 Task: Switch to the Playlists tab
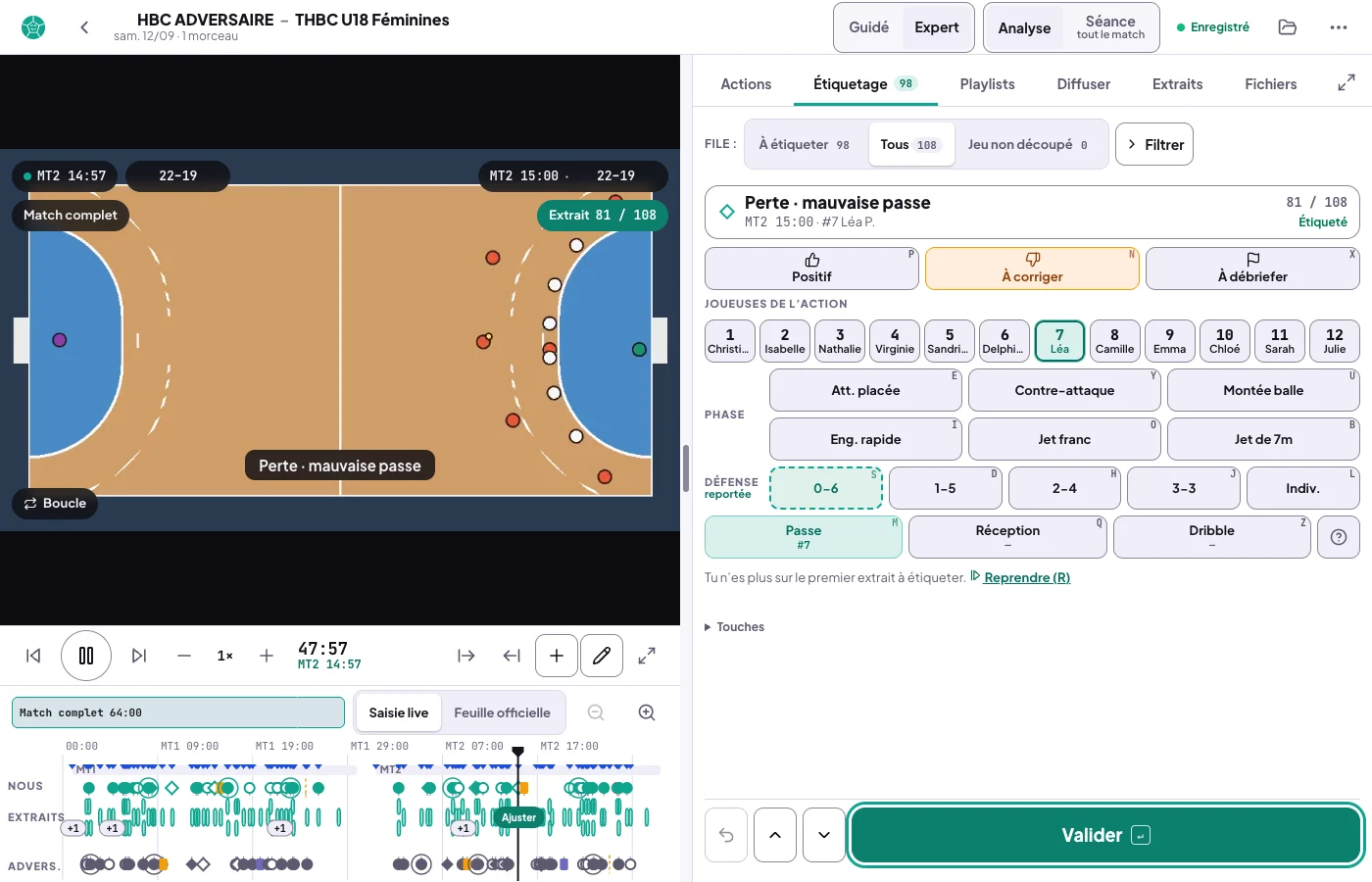click(987, 84)
